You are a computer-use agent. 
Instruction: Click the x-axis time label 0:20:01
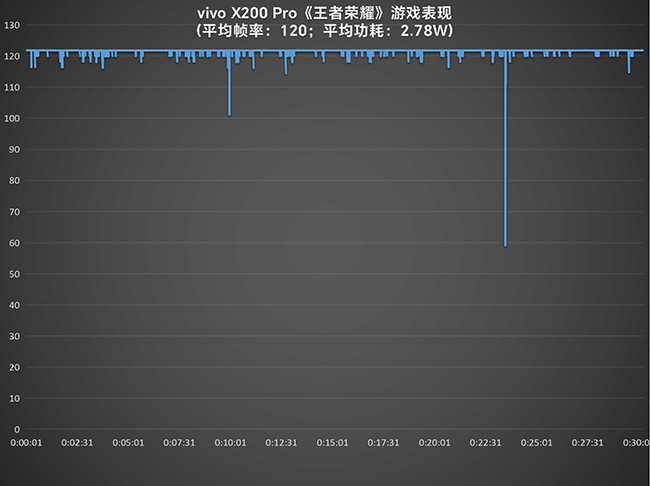(x=434, y=443)
